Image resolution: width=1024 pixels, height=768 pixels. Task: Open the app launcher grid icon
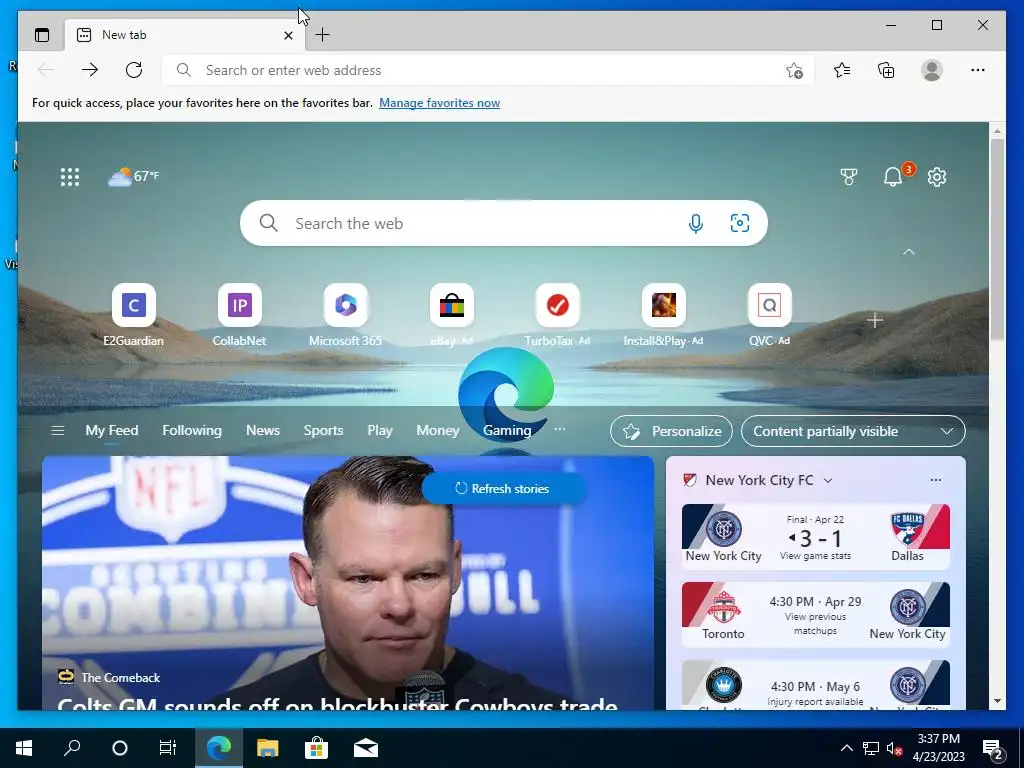70,177
